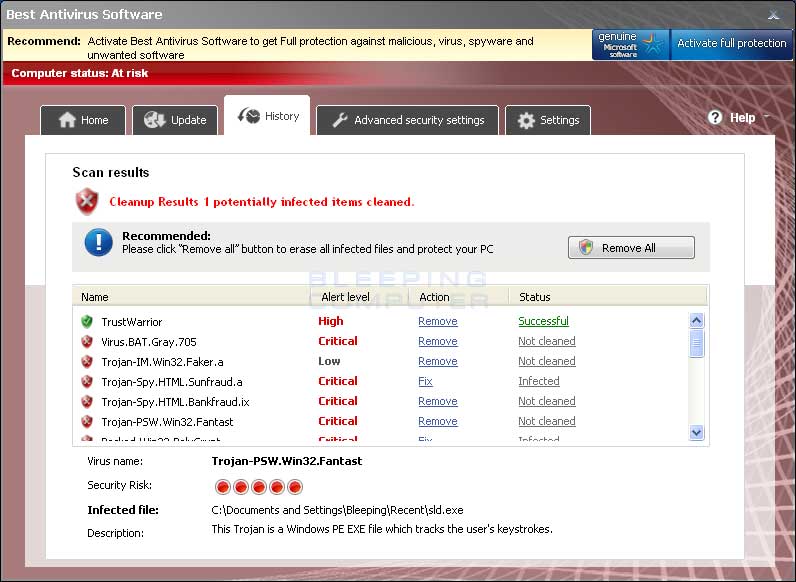Click the clock icon on History tab
Screen dimensions: 796x582
249,116
